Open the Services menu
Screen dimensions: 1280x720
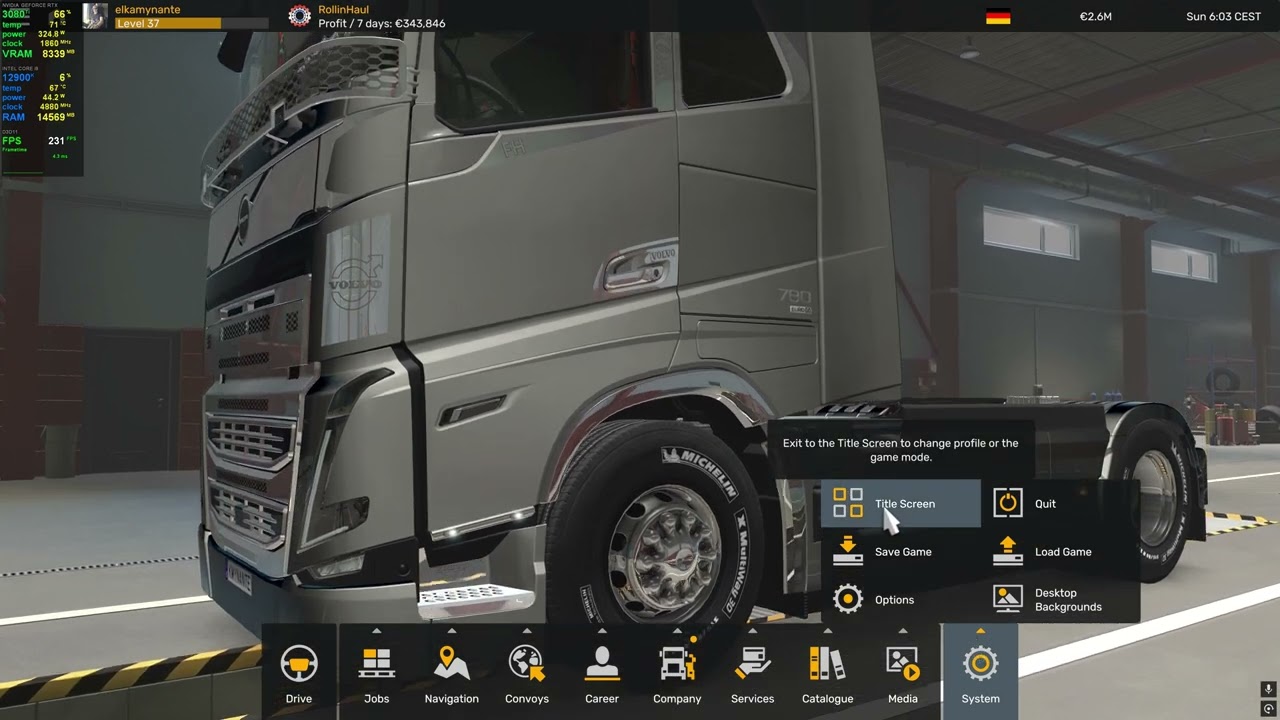click(x=752, y=672)
